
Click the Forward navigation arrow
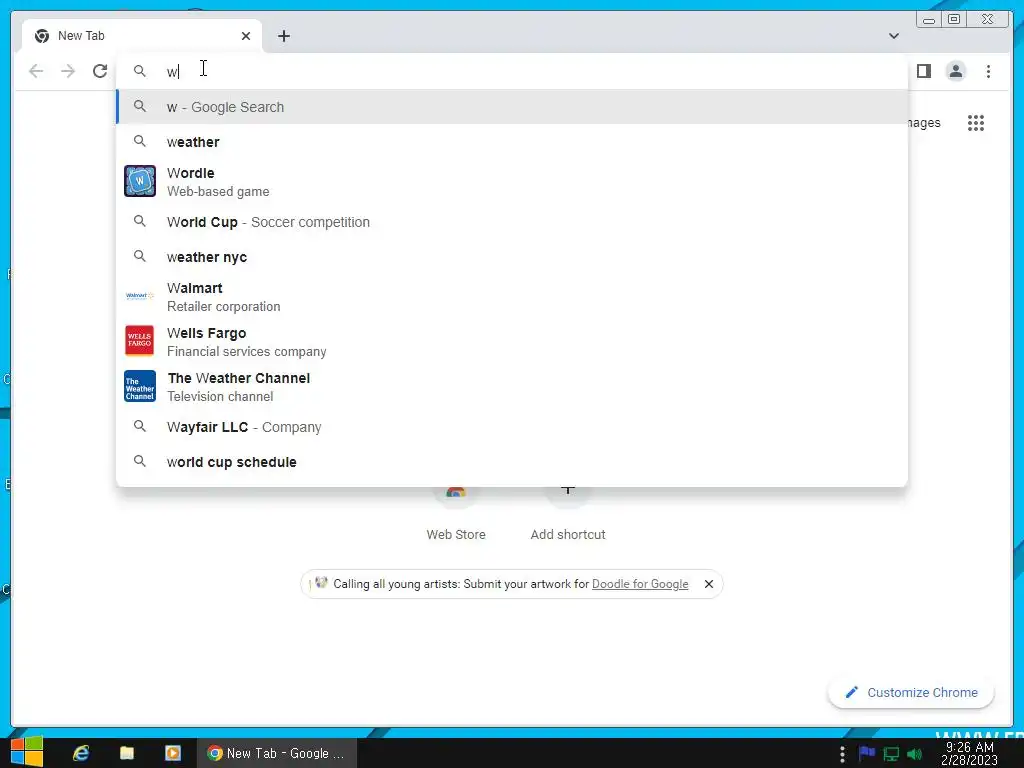[68, 71]
